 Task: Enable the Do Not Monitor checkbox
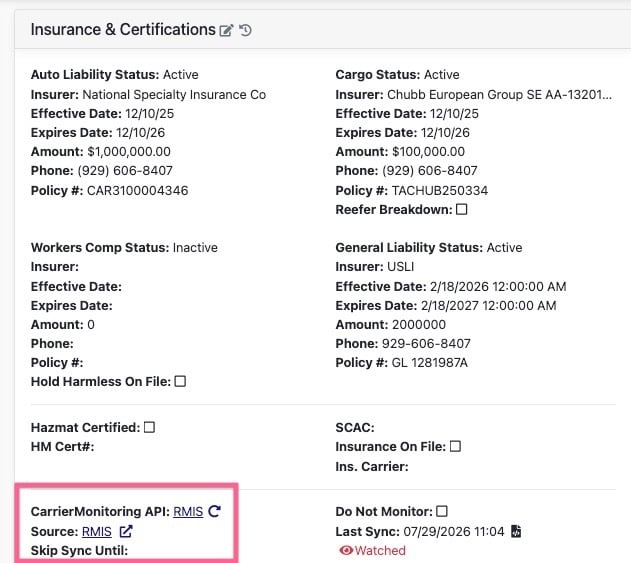pos(442,511)
